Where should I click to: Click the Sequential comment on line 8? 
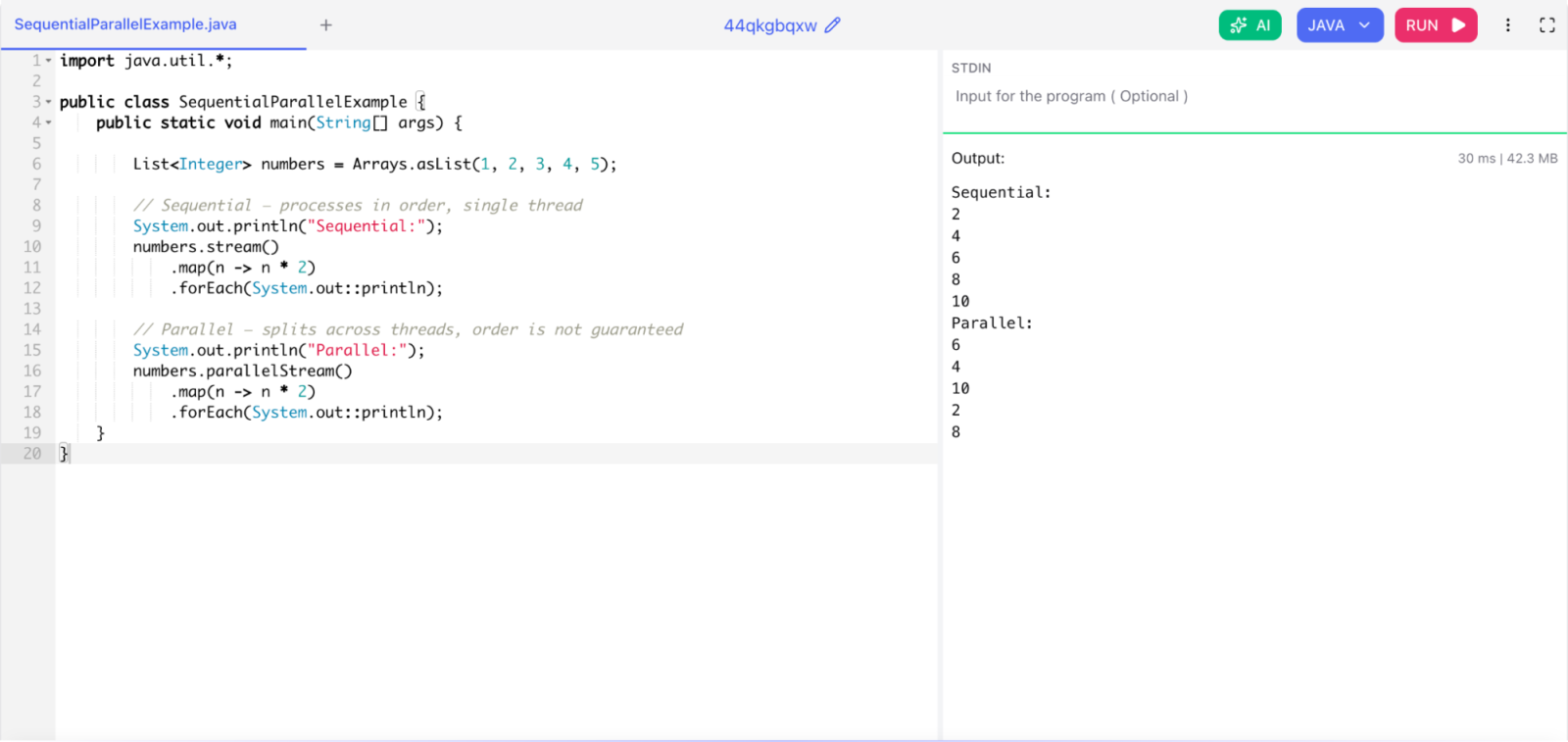click(358, 205)
